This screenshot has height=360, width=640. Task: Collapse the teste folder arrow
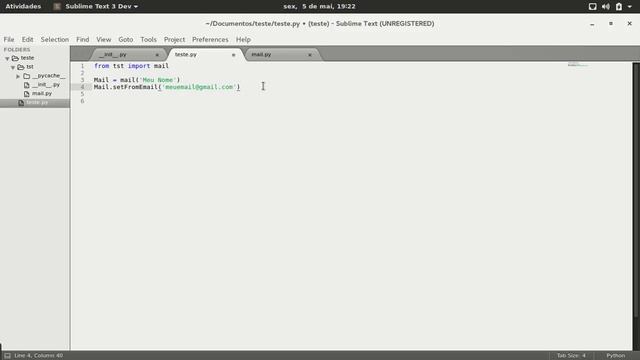7,58
